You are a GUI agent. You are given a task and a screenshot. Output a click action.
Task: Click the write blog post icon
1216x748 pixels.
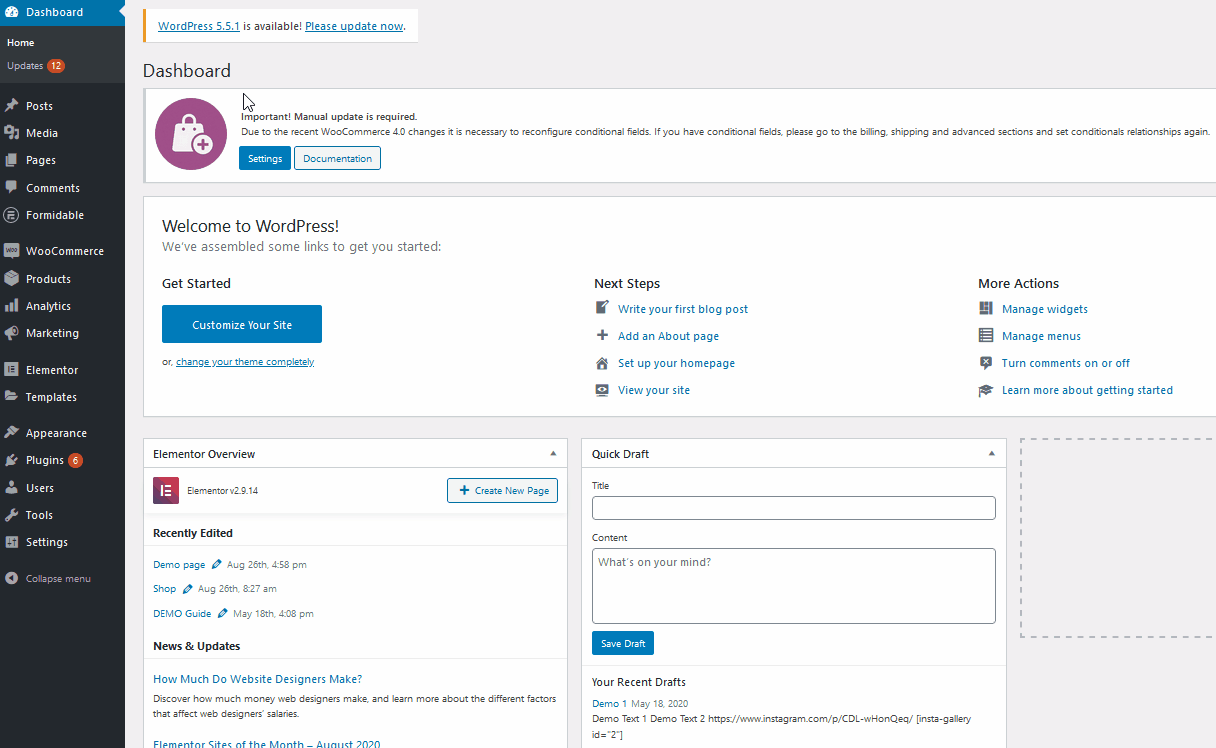[x=602, y=308]
